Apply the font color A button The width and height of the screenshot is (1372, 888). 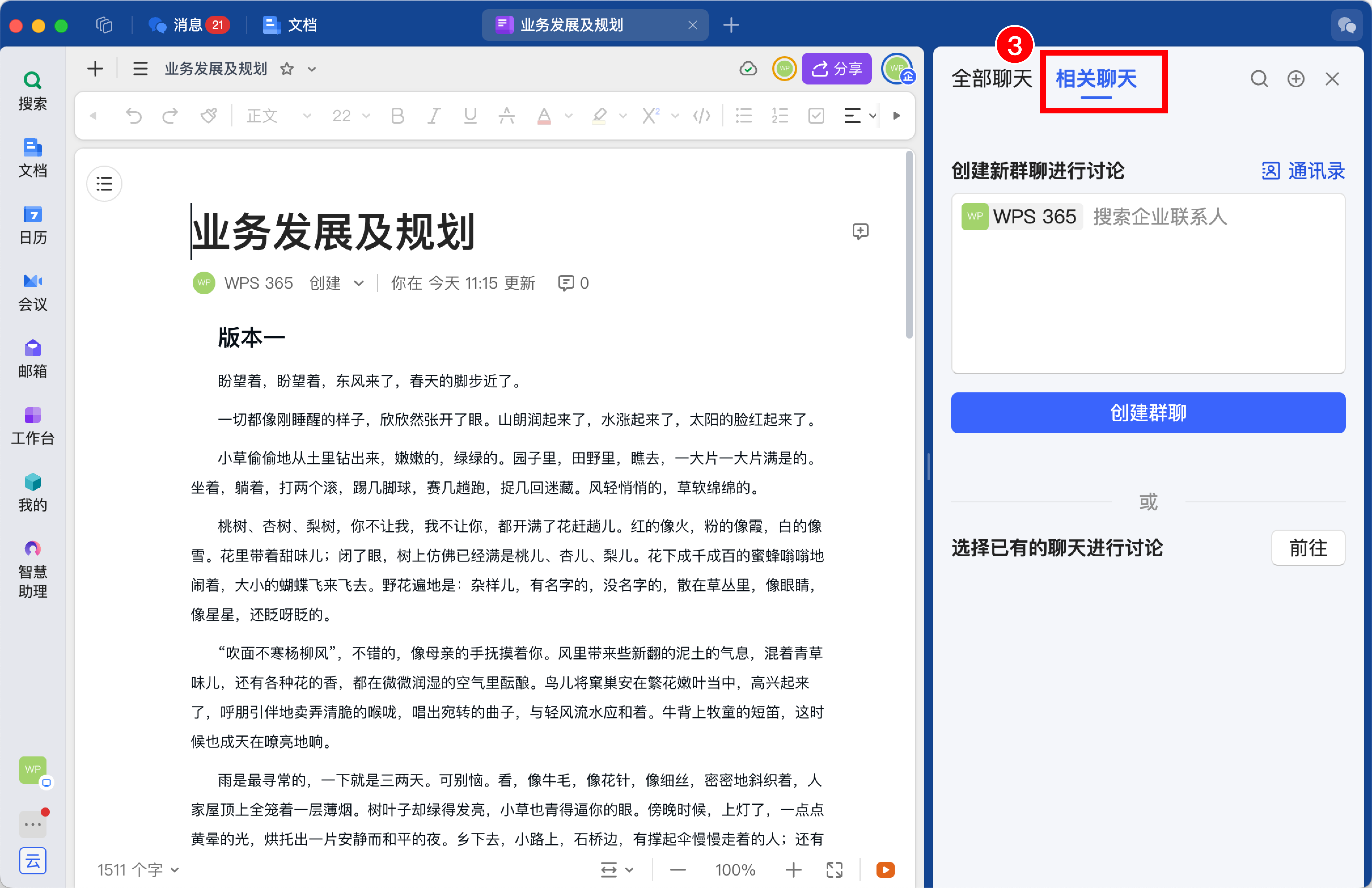click(x=544, y=116)
